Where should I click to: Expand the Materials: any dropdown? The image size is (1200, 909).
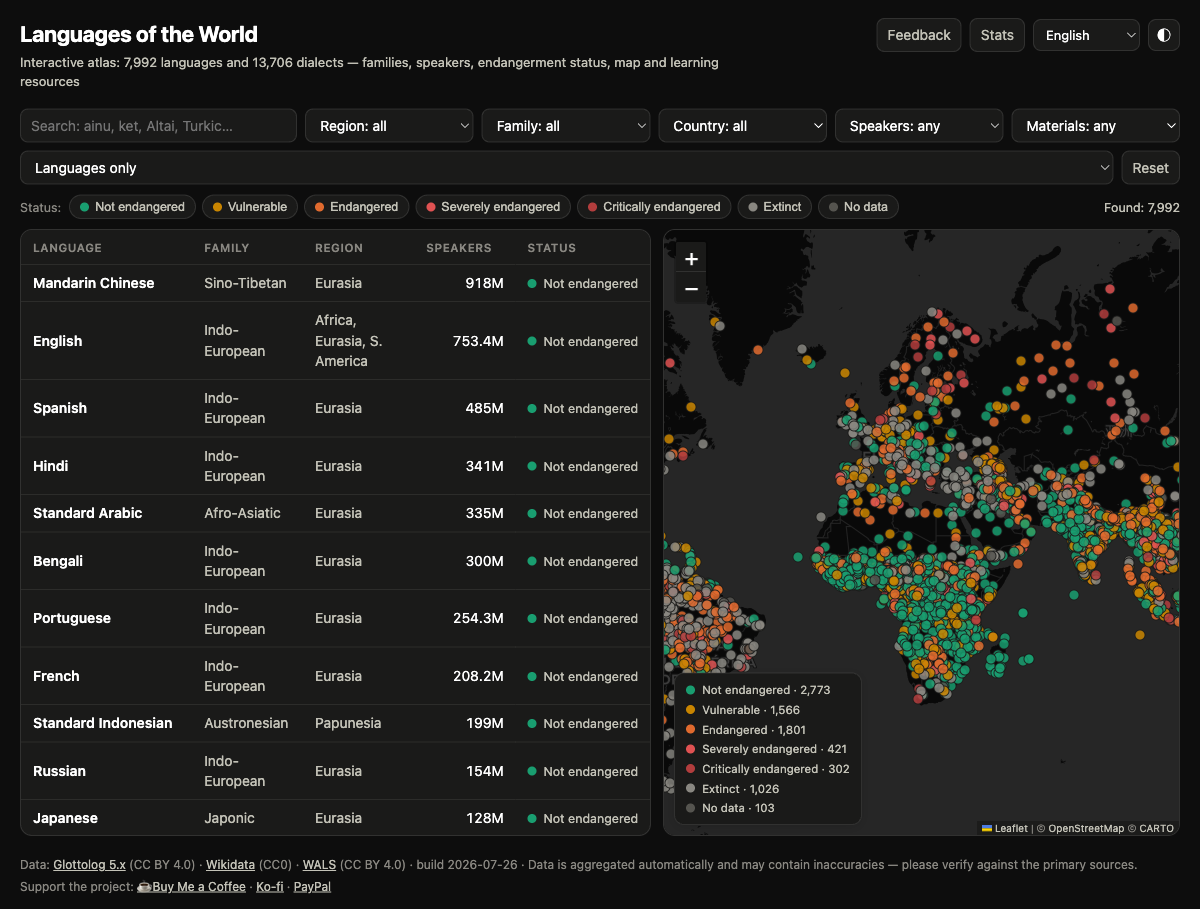pos(1096,126)
